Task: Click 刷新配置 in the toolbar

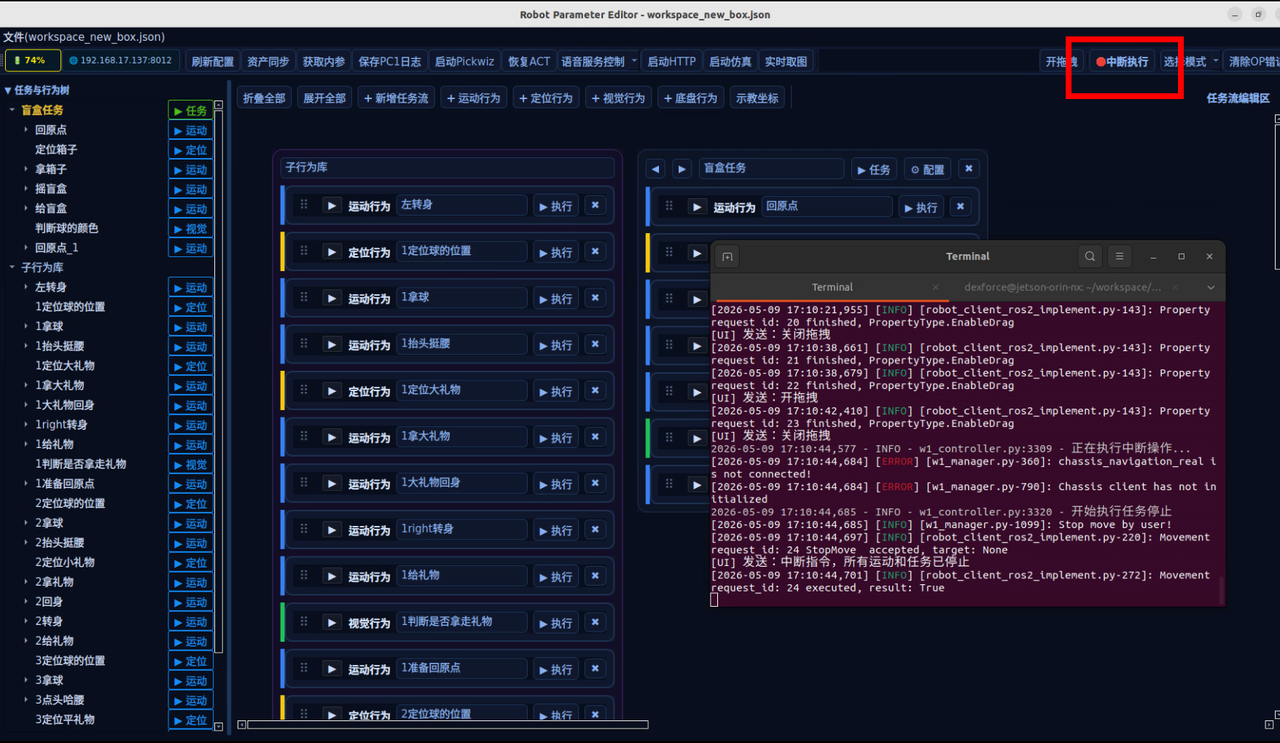Action: coord(212,61)
